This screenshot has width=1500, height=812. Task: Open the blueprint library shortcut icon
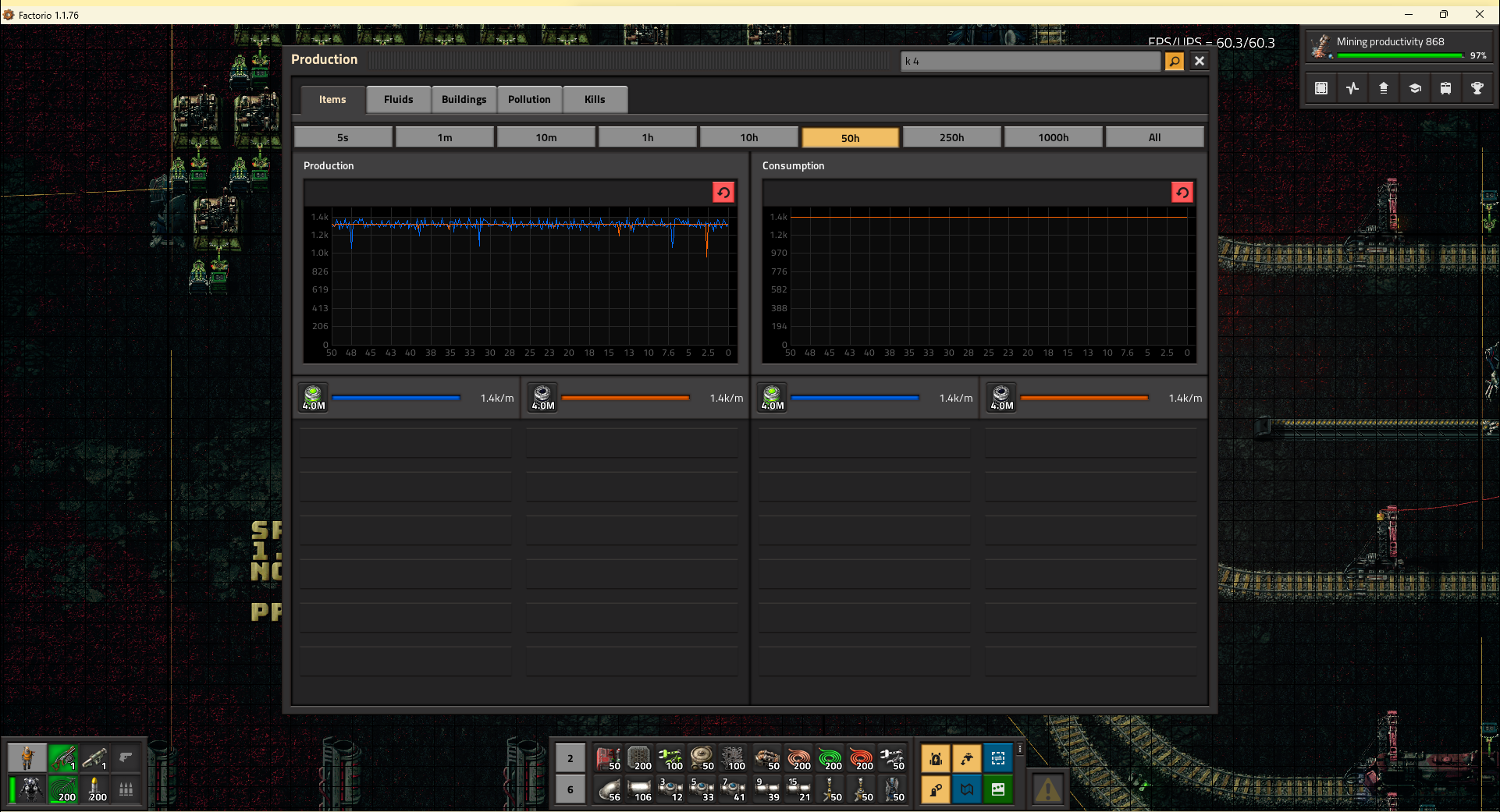[x=1321, y=88]
